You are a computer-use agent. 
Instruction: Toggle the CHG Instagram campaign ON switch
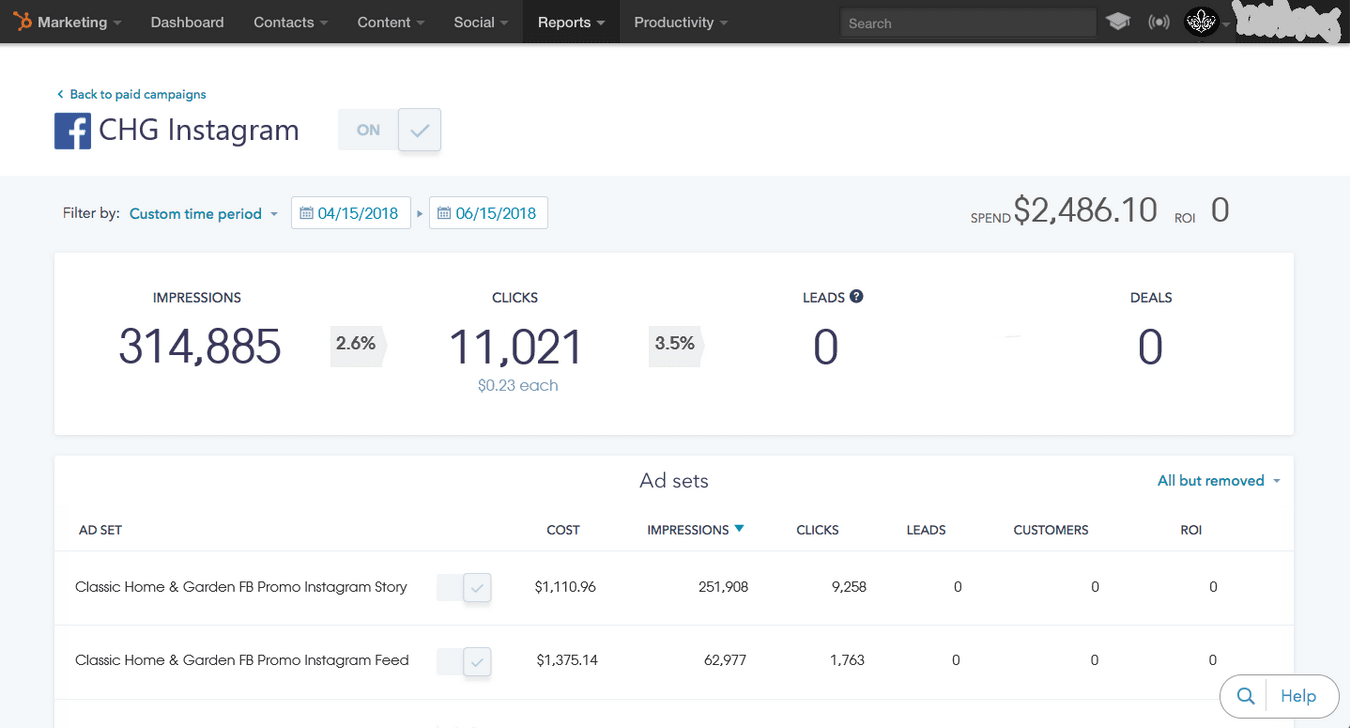(389, 130)
